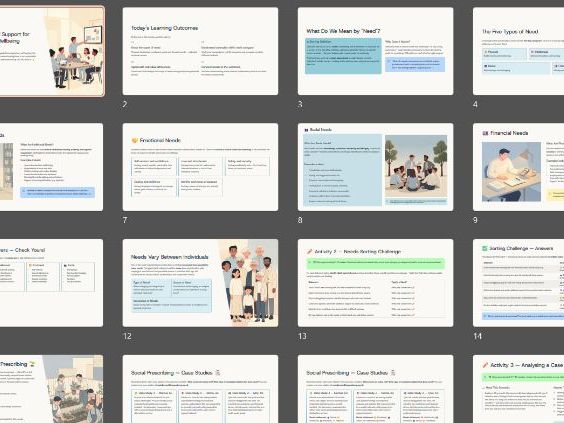Select the Today's Learning Outcomes slide
Viewport: 564px width, 423px height.
click(x=200, y=51)
